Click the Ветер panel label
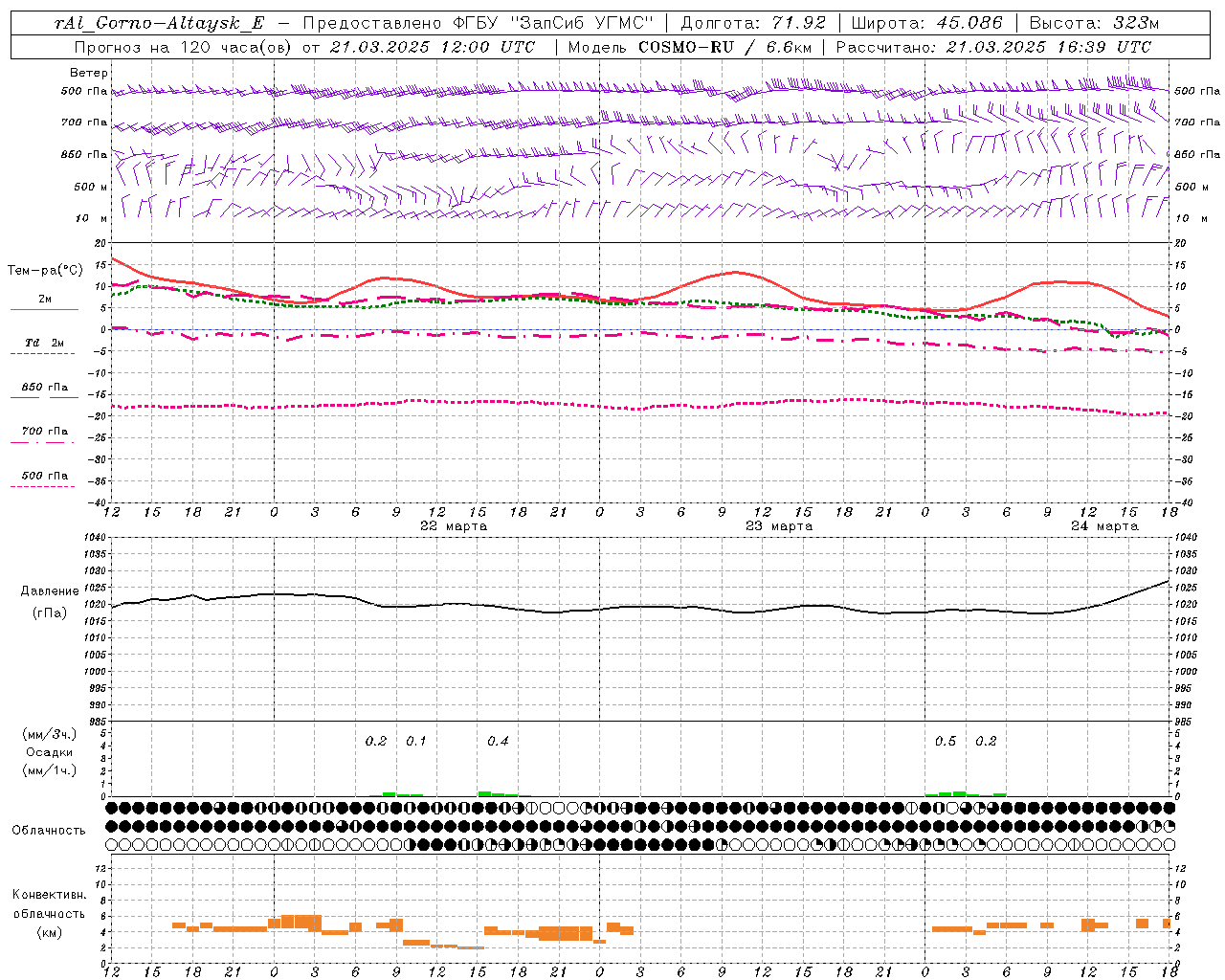Viewport: 1225px width, 980px height. 89,73
